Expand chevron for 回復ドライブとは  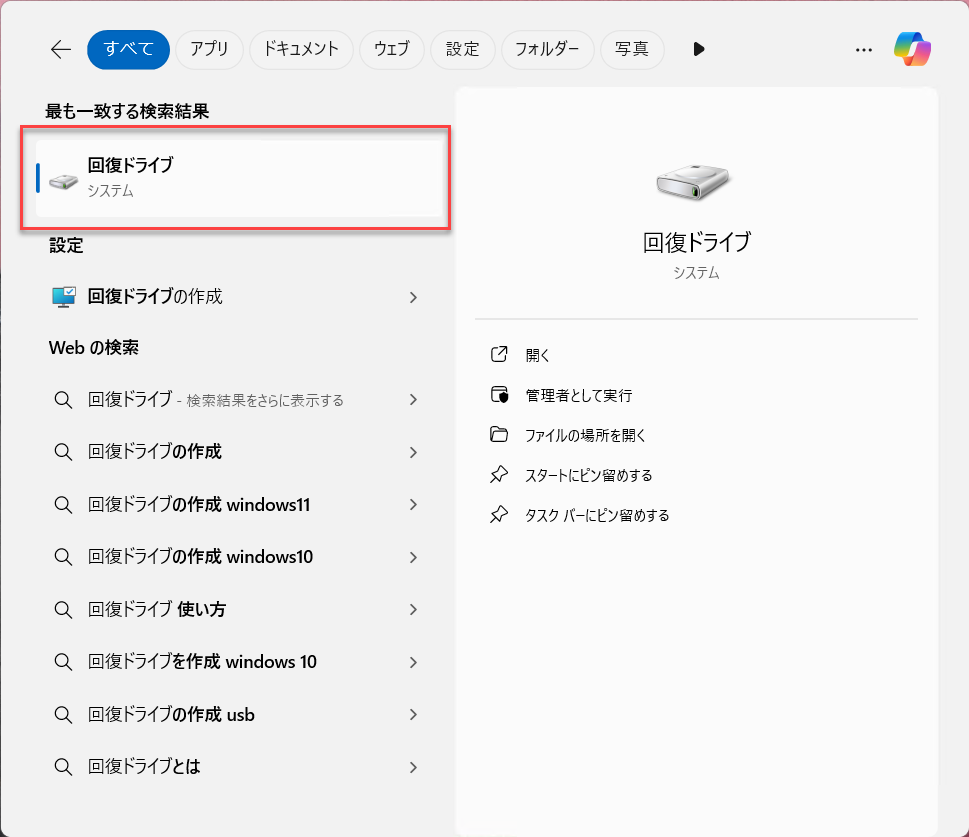click(413, 767)
